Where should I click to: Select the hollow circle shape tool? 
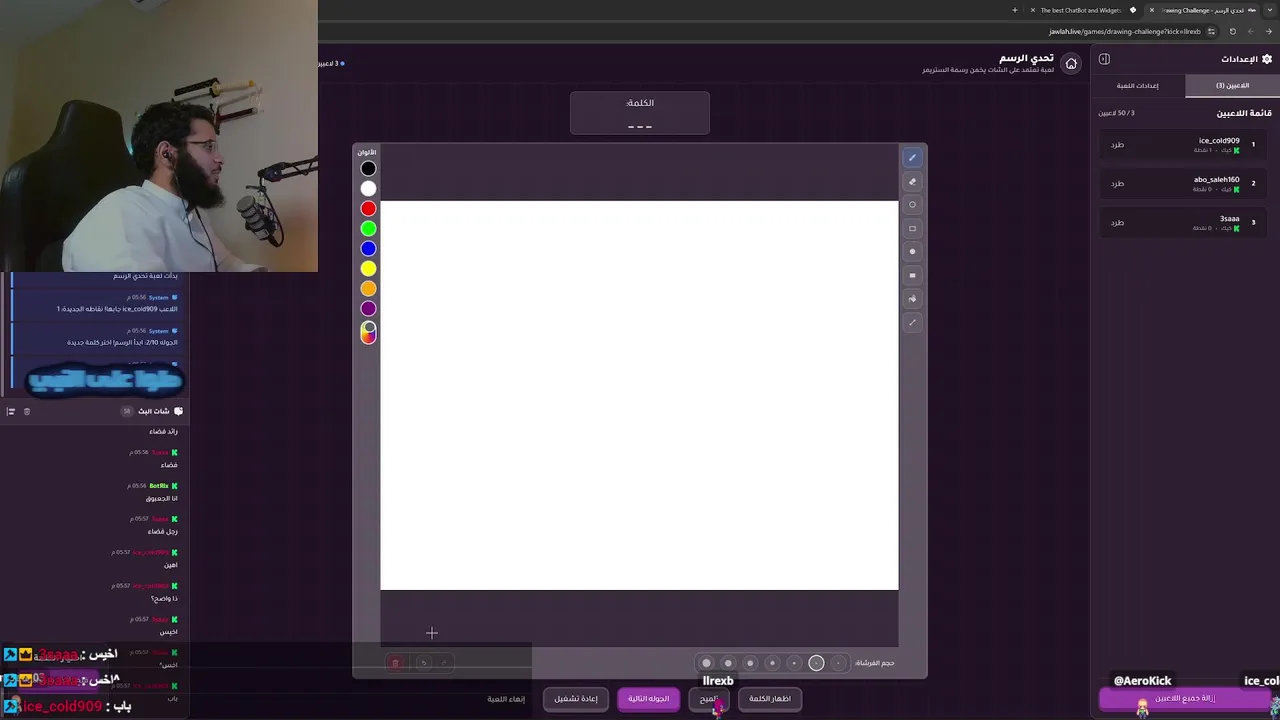point(912,205)
